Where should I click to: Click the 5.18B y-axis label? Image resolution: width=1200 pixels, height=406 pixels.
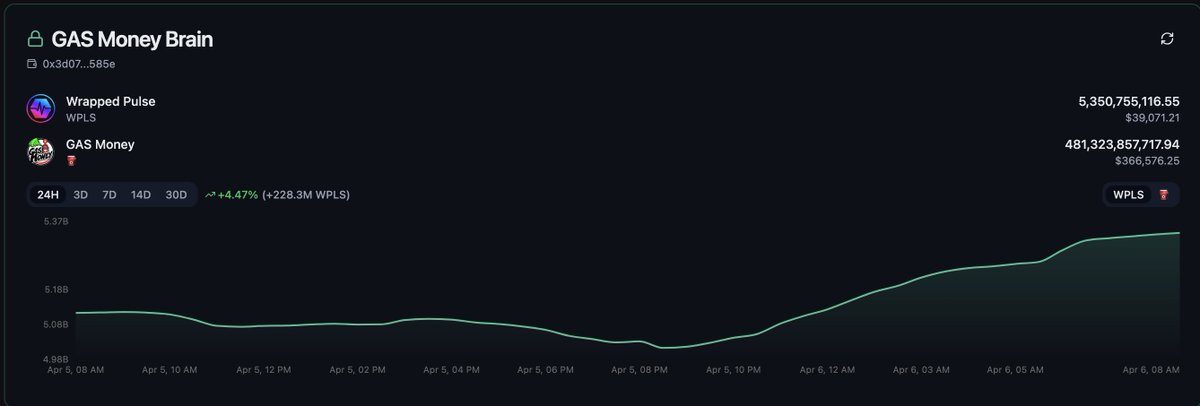(55, 290)
